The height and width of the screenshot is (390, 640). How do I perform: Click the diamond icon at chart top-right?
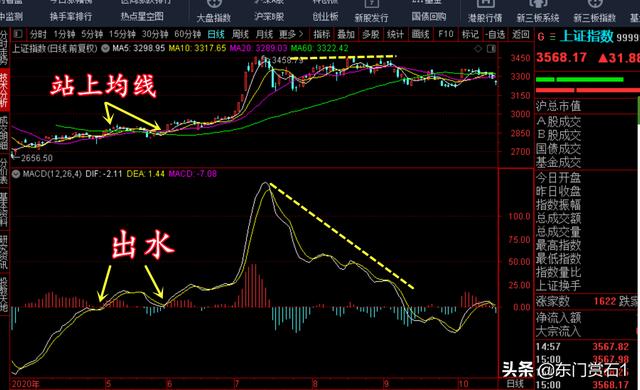478,49
